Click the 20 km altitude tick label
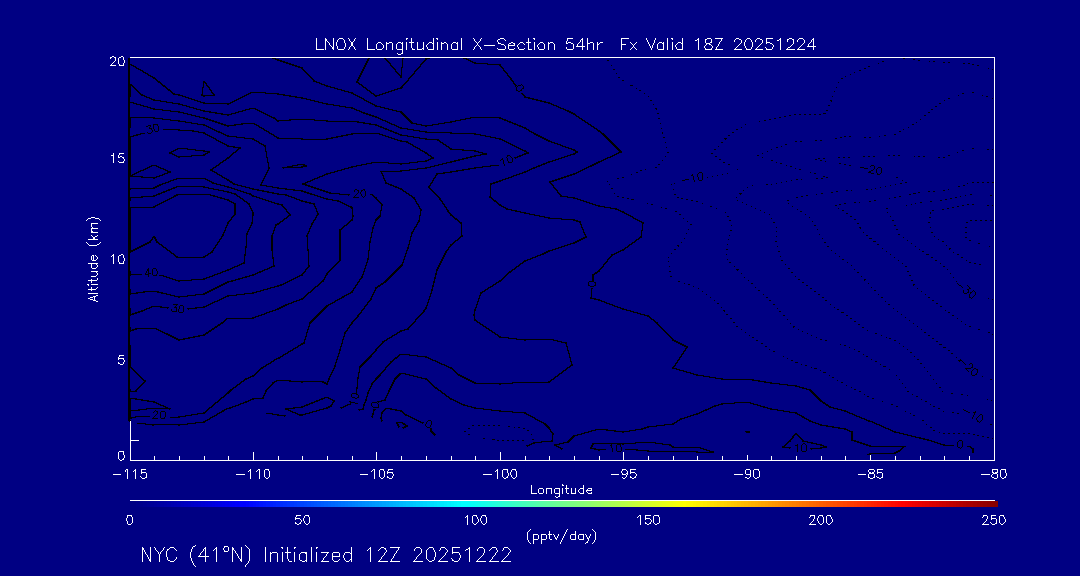Viewport: 1080px width, 576px height. click(116, 61)
